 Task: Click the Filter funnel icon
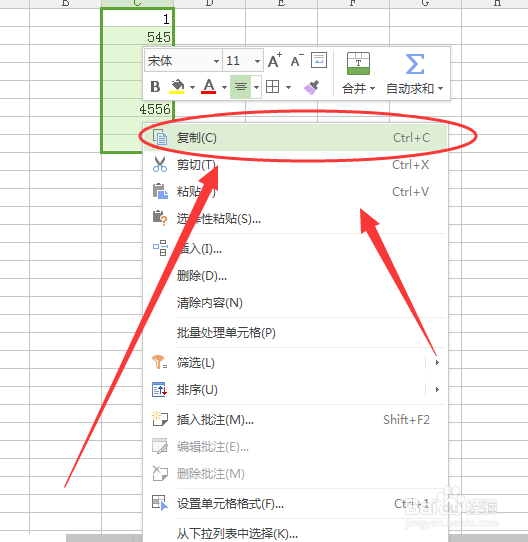click(159, 362)
